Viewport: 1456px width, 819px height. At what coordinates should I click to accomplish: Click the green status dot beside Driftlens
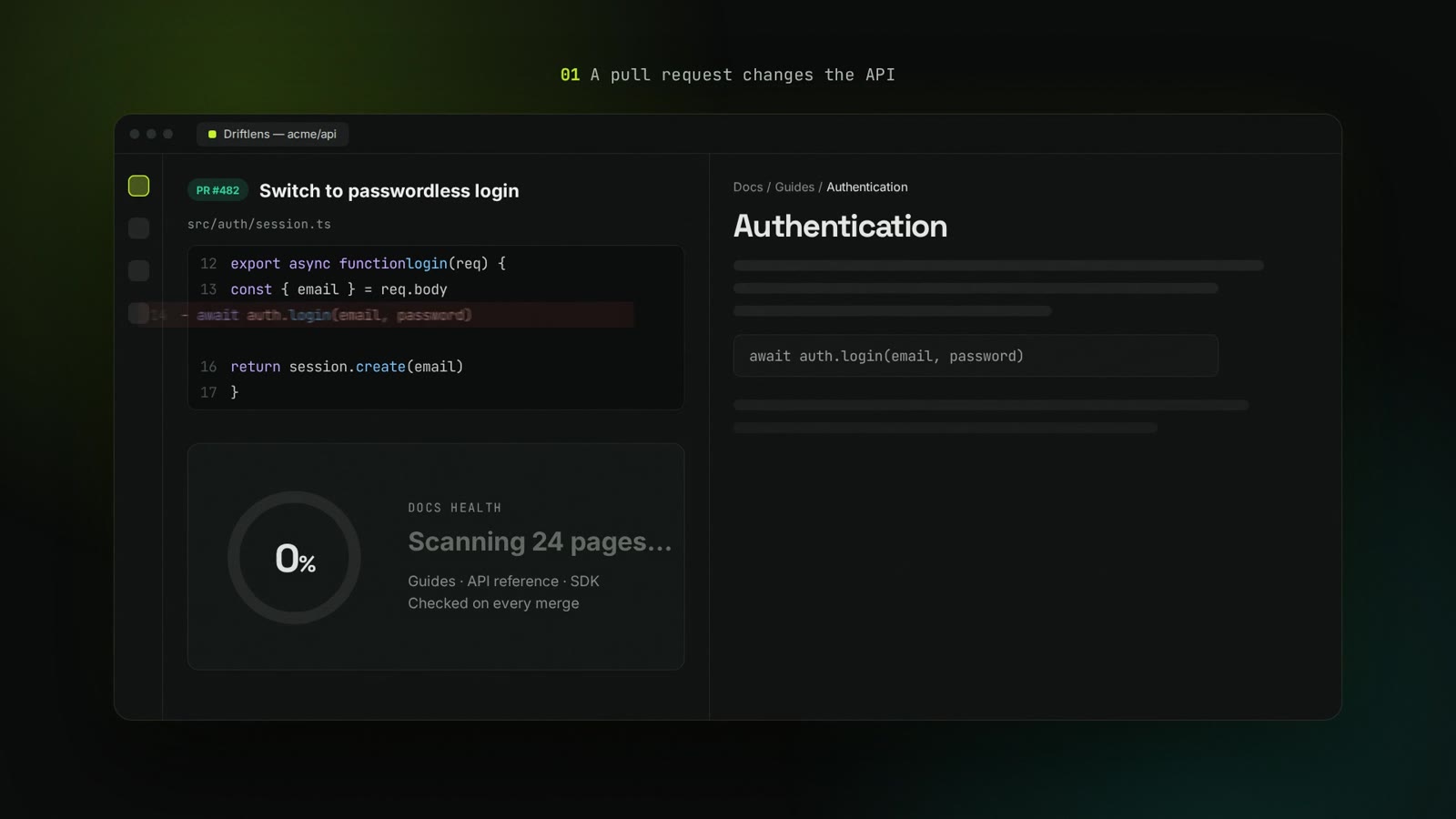[x=212, y=134]
